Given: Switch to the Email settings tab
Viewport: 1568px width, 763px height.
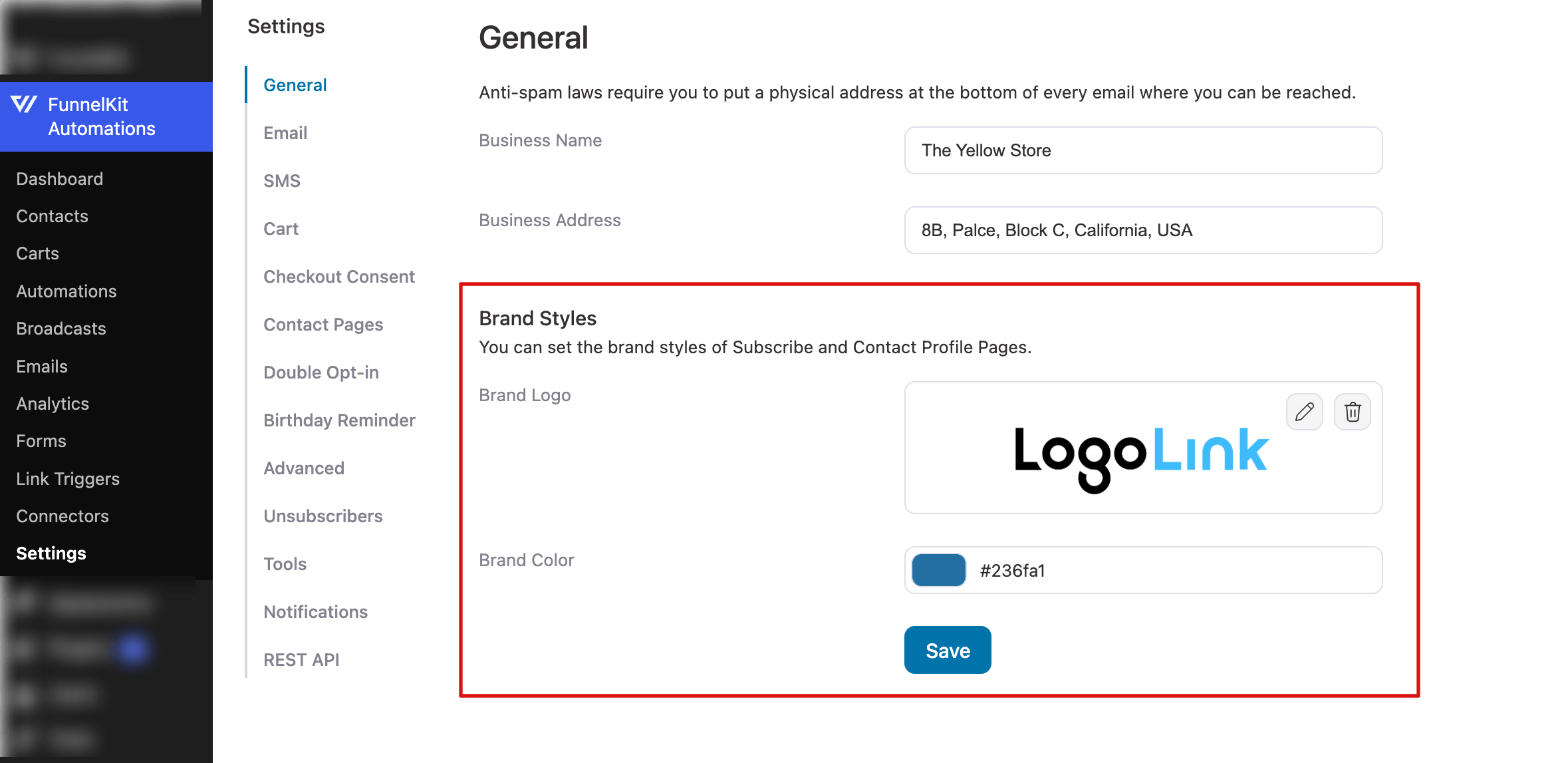Looking at the screenshot, I should (285, 132).
